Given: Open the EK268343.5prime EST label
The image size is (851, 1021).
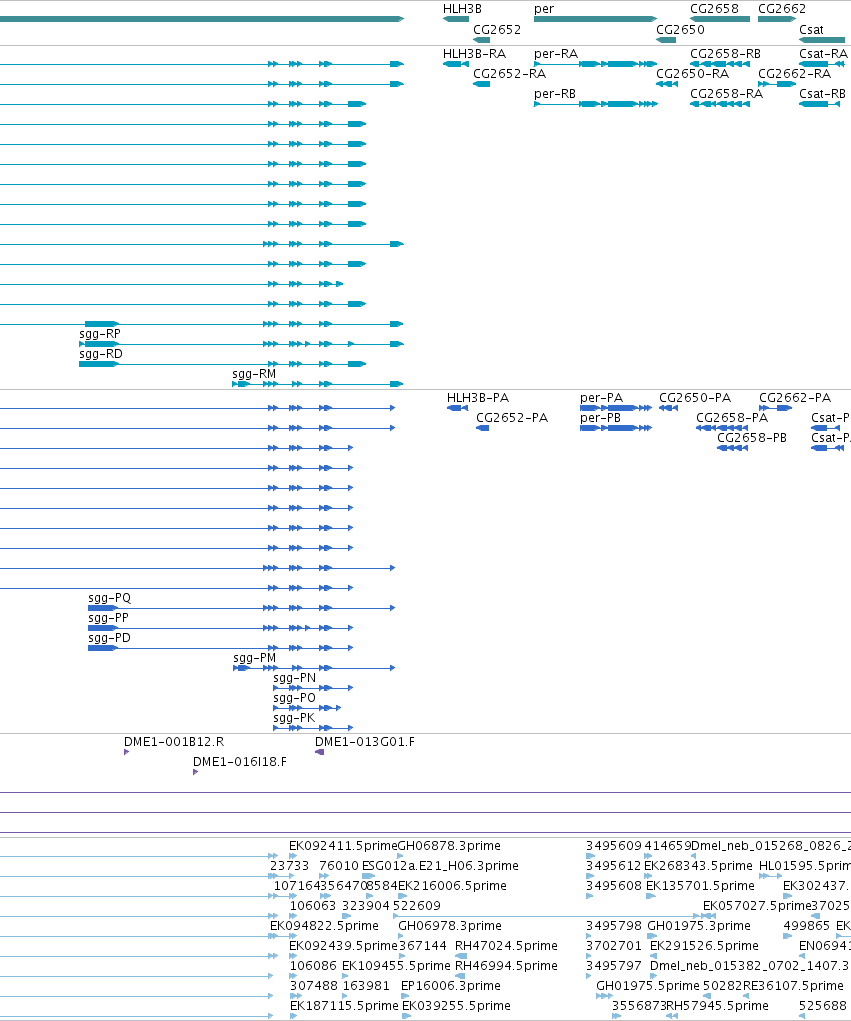Looking at the screenshot, I should 698,867.
